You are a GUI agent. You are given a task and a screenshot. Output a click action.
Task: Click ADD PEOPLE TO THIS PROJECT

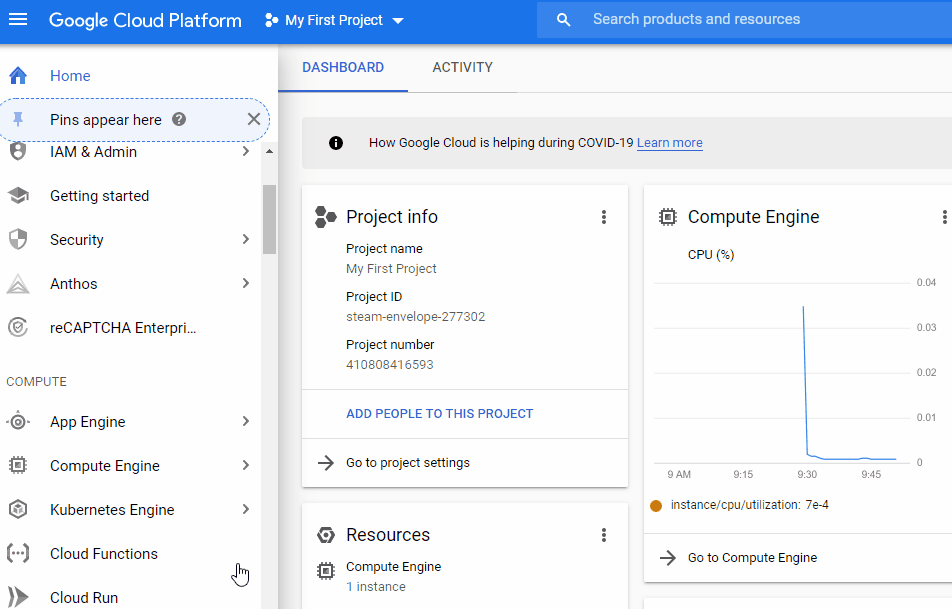(440, 413)
